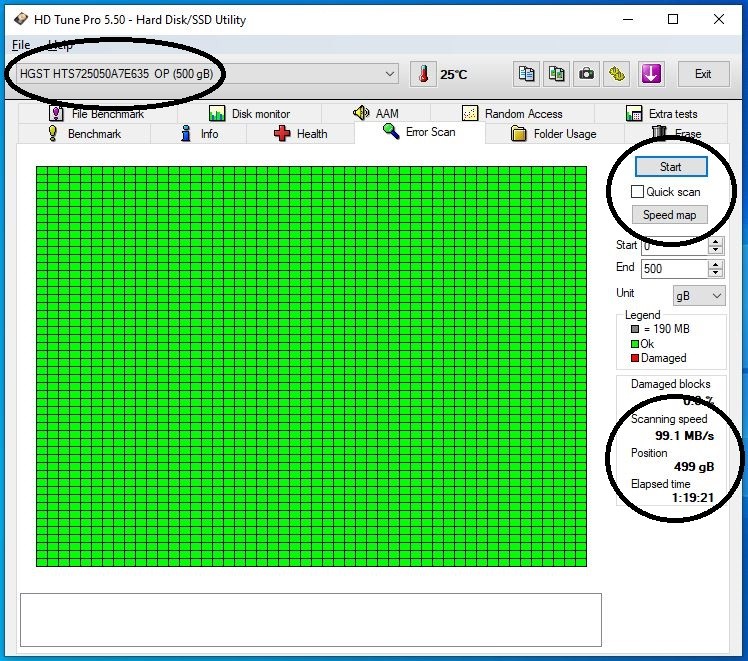
Task: Minimize the HD Tune Pro window
Action: tap(628, 20)
